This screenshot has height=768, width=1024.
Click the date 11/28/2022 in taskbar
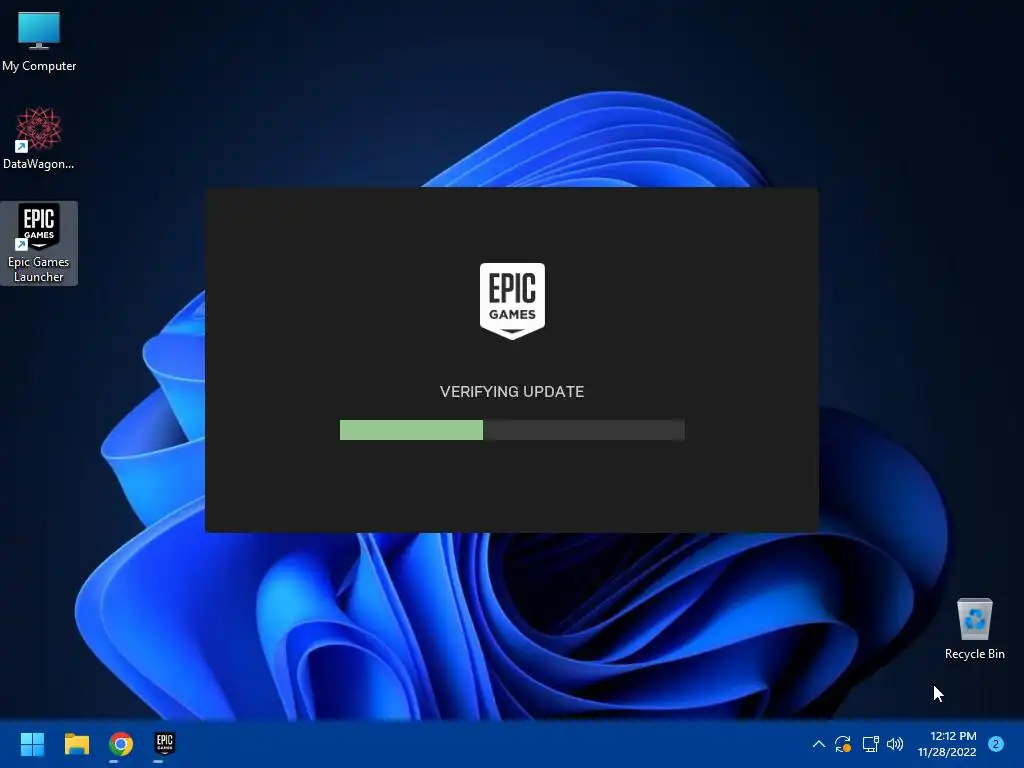point(947,752)
